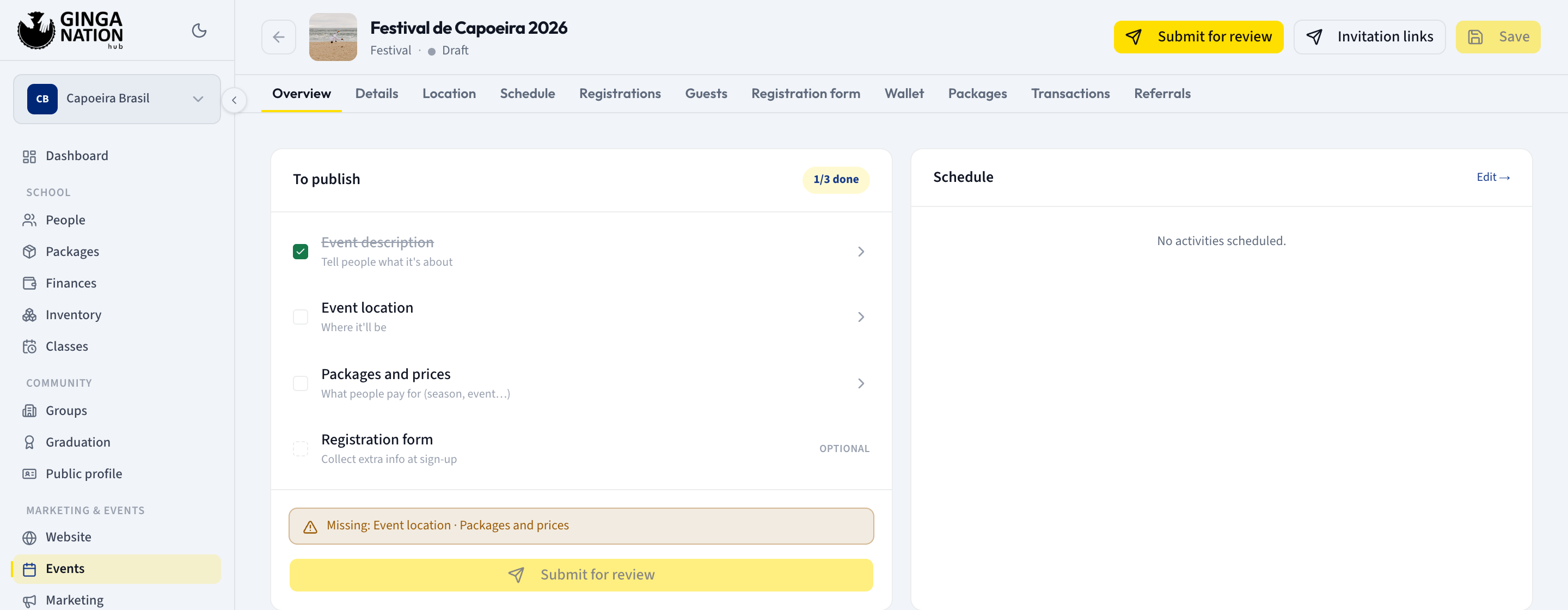
Task: Go to the Referrals tab
Action: (x=1162, y=94)
